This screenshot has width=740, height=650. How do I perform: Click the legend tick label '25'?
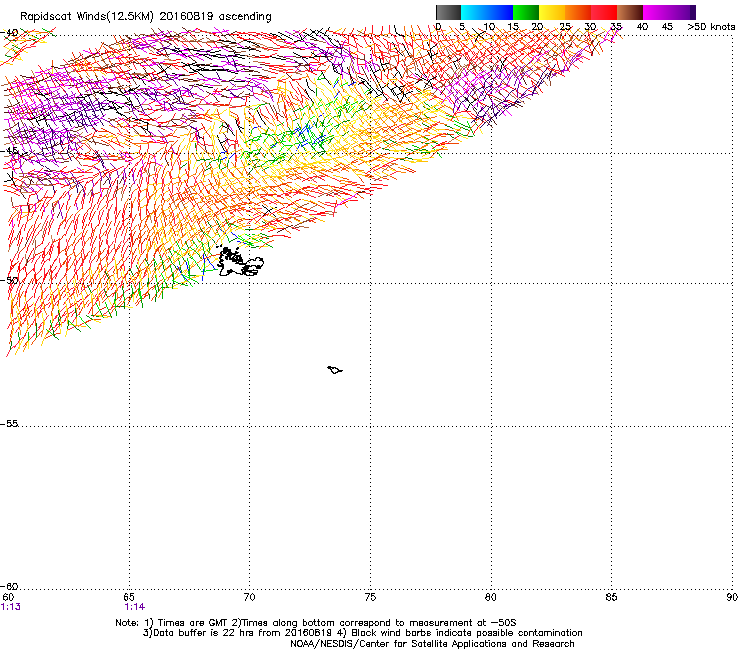[x=565, y=27]
